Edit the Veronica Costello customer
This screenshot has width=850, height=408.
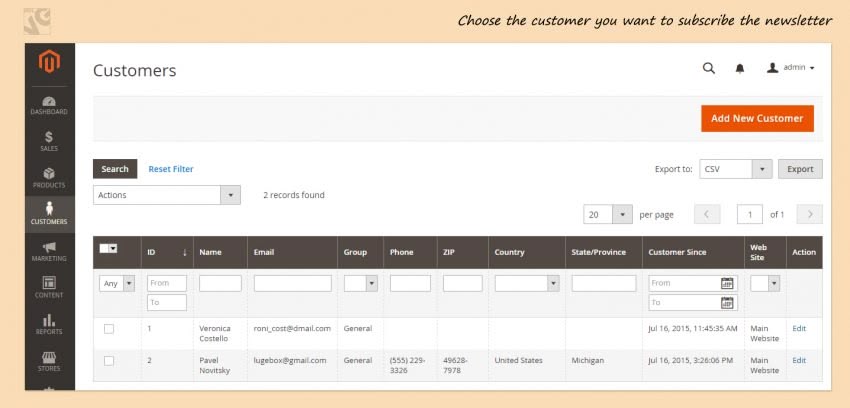[799, 328]
